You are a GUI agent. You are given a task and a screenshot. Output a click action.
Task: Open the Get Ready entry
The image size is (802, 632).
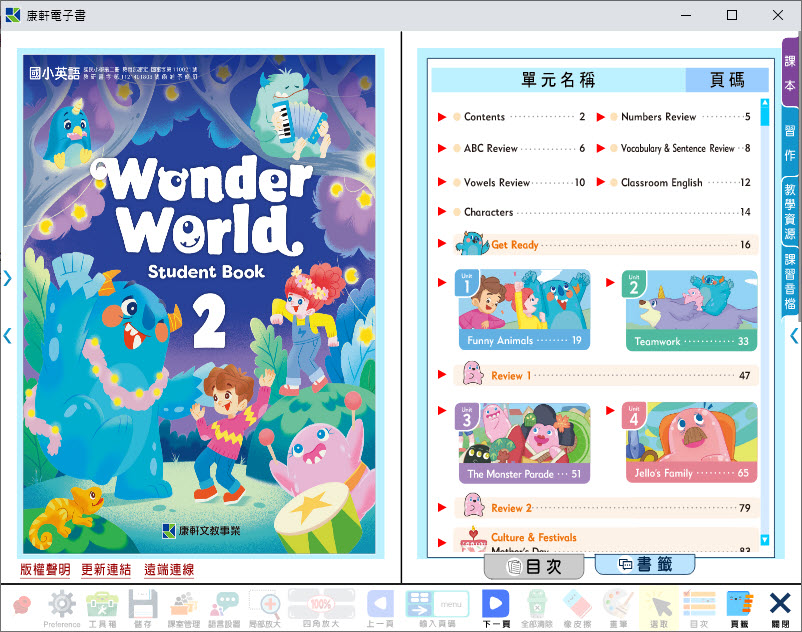pos(606,244)
